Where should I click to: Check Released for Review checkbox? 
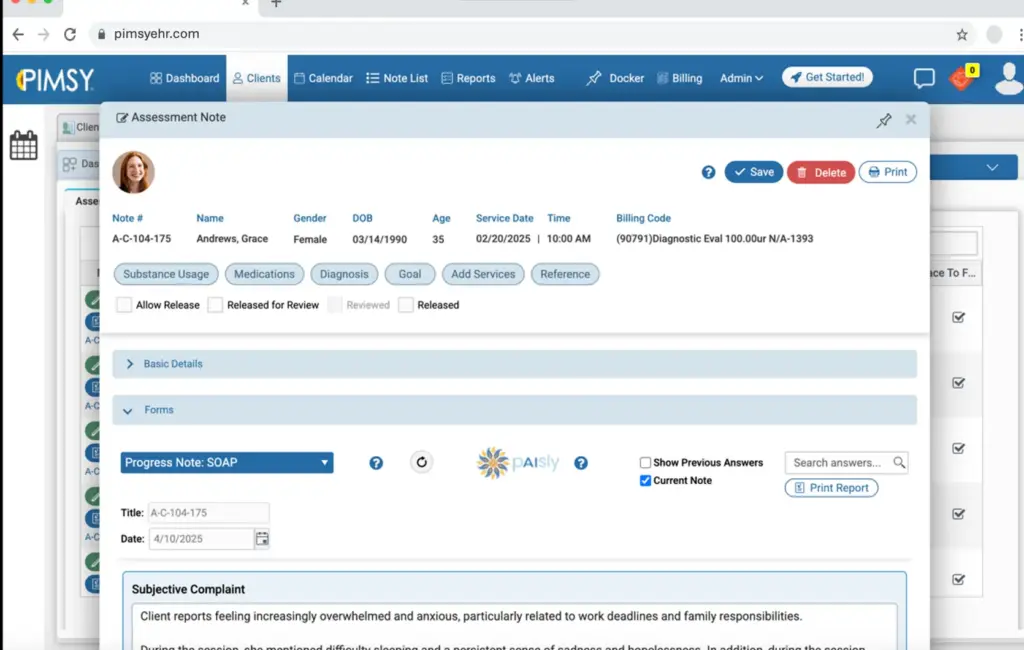[x=215, y=305]
